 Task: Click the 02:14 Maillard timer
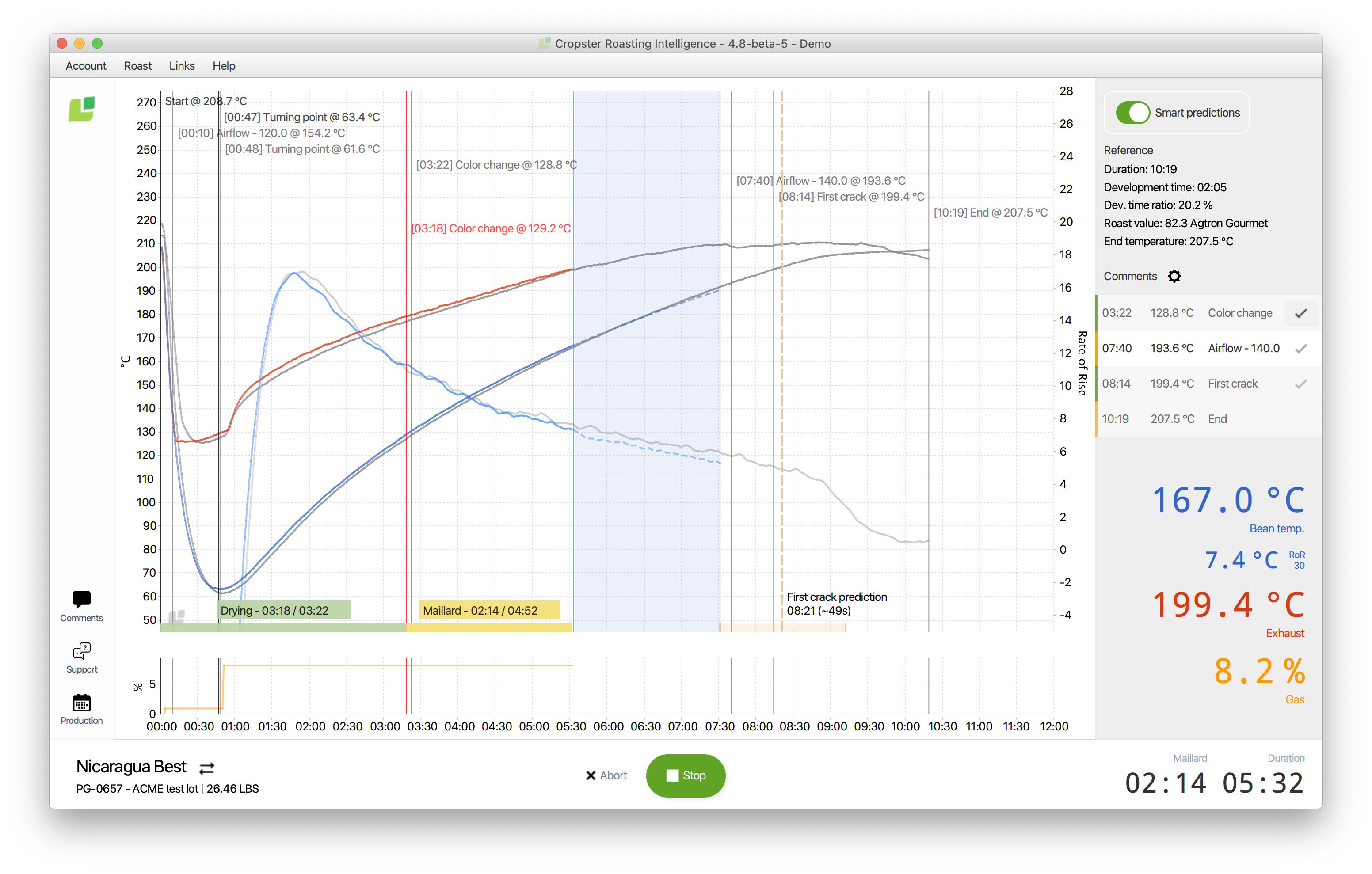tap(1166, 783)
